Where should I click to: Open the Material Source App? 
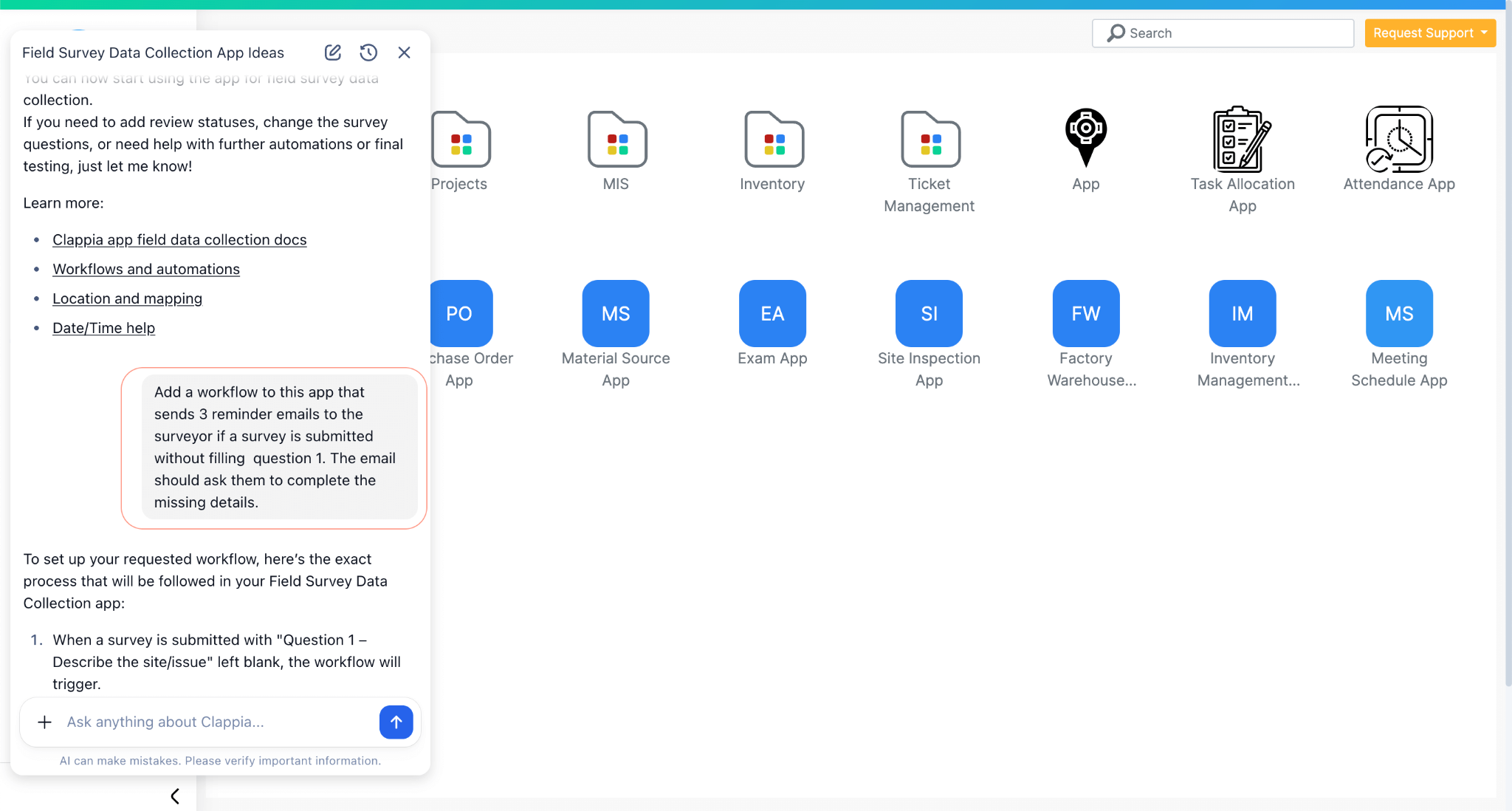coord(616,313)
